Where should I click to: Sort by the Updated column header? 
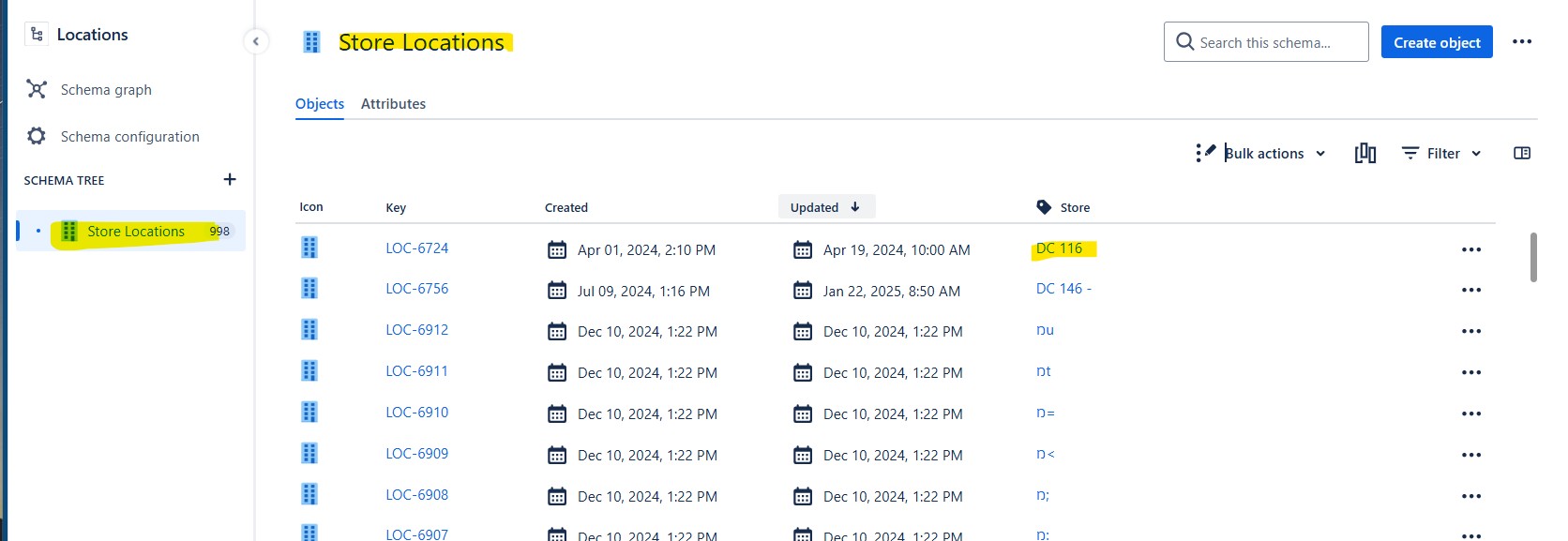(x=826, y=207)
